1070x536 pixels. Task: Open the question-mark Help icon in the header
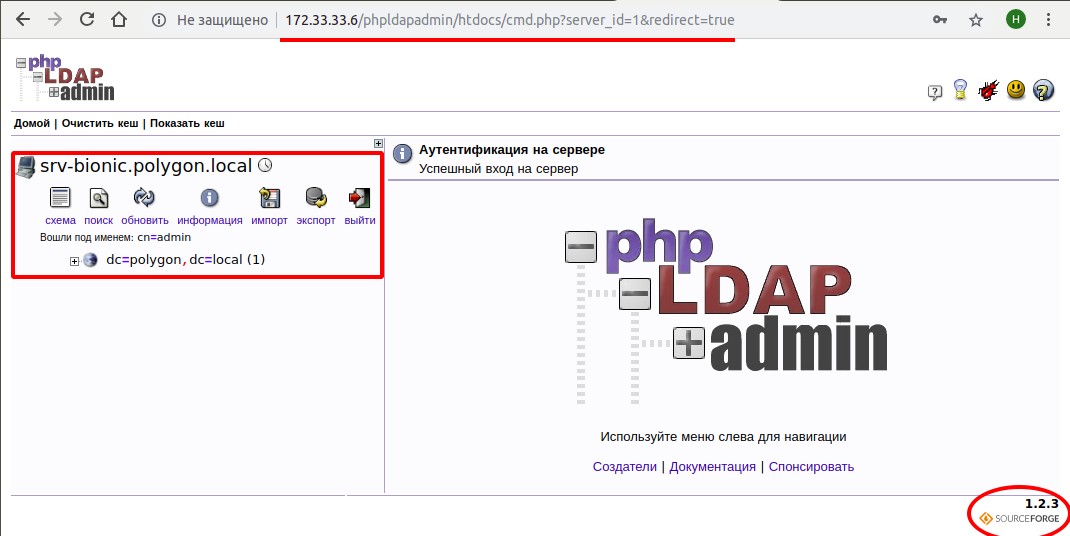coord(935,92)
